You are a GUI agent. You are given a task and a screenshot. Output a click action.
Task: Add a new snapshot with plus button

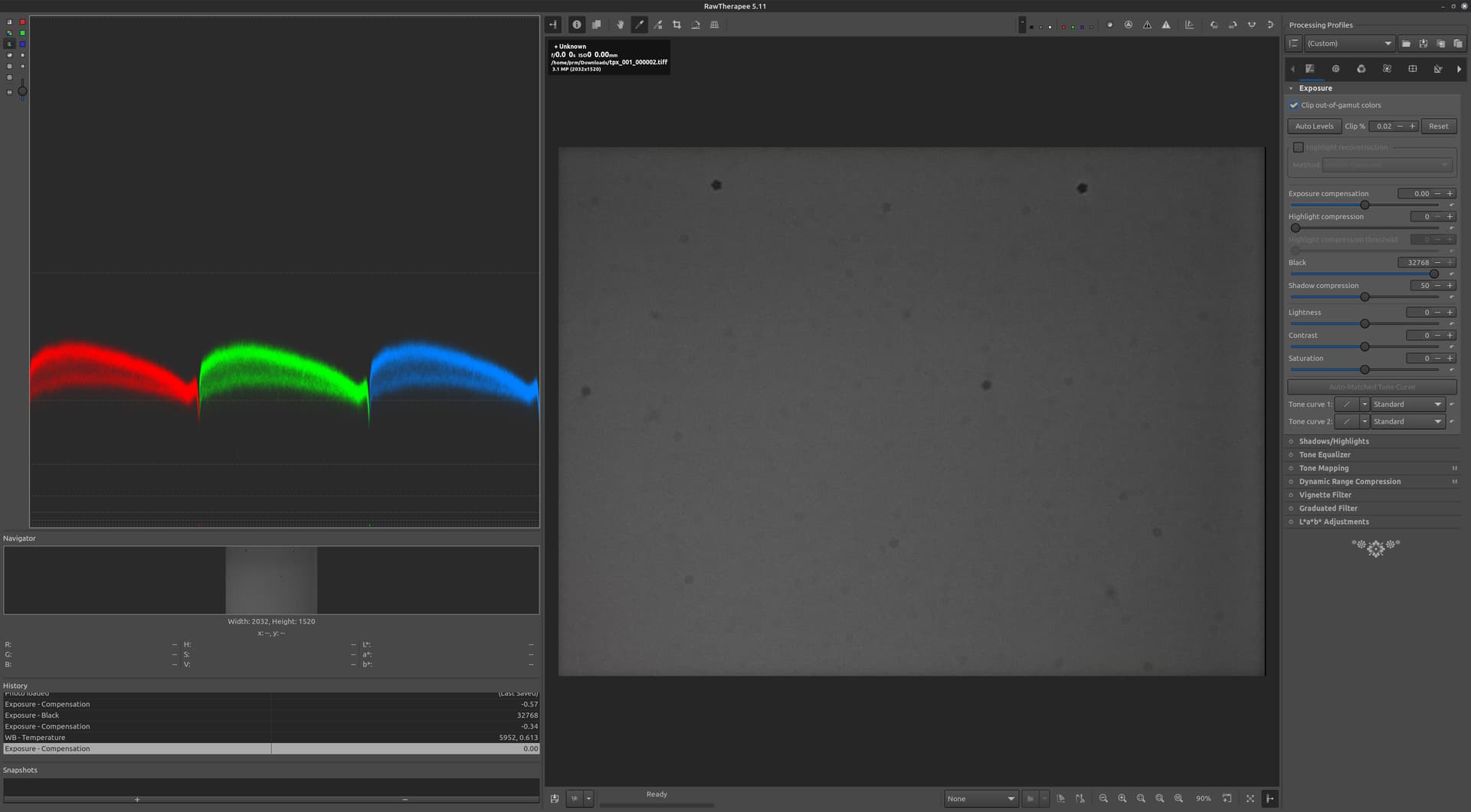137,799
